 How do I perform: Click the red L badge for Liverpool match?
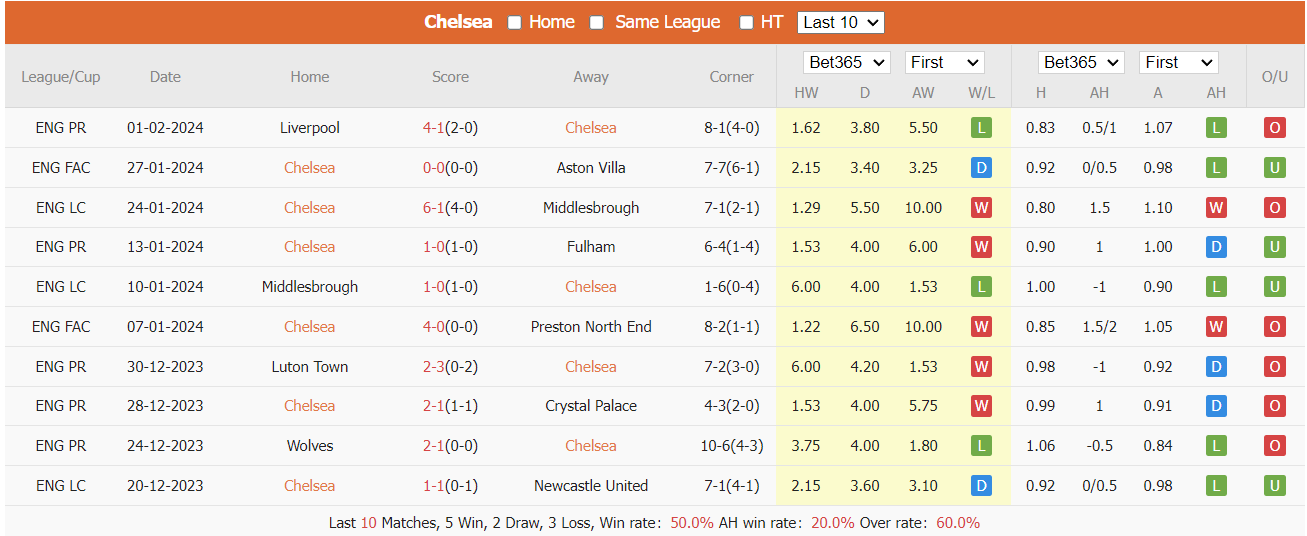981,128
